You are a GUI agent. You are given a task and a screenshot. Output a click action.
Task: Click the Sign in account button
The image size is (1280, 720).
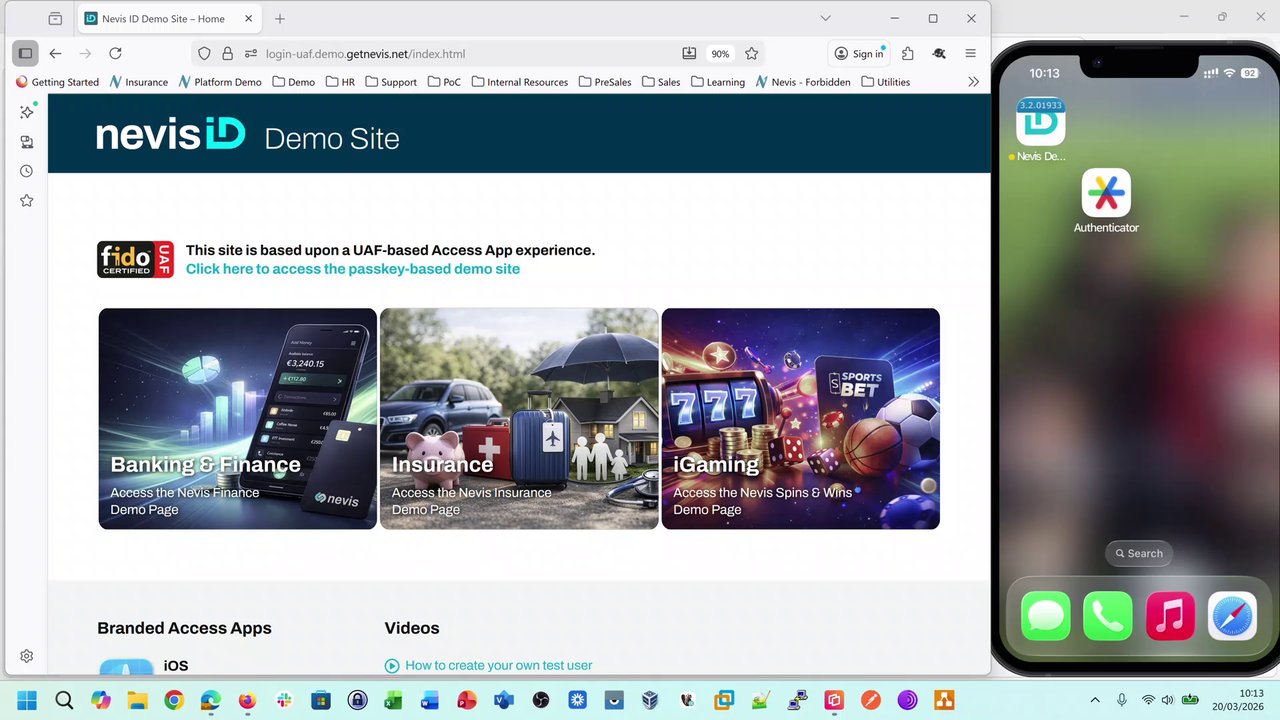click(859, 54)
